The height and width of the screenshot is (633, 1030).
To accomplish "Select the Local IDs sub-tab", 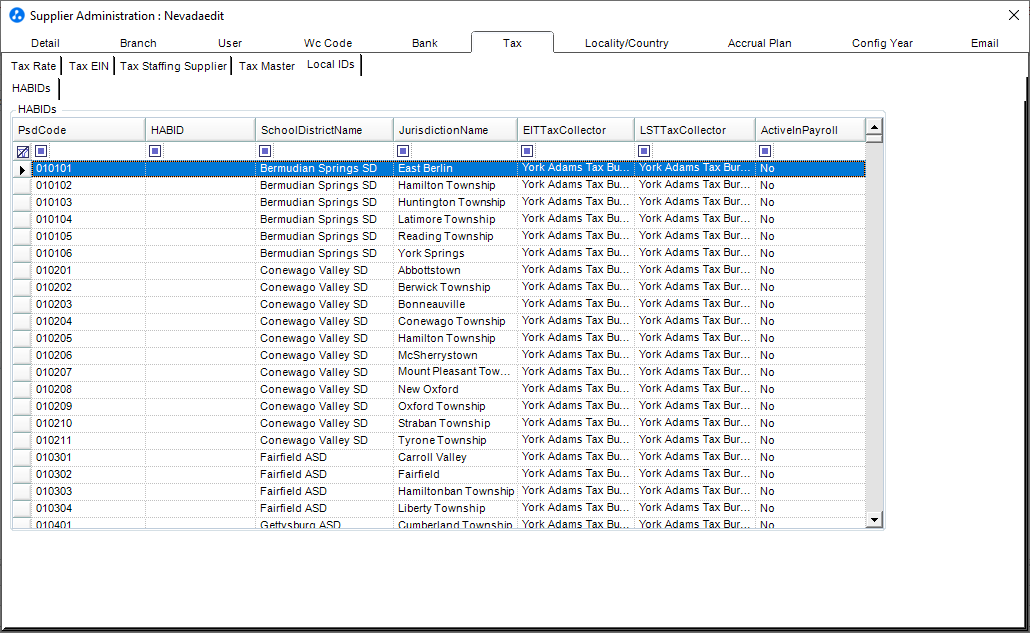I will [331, 64].
